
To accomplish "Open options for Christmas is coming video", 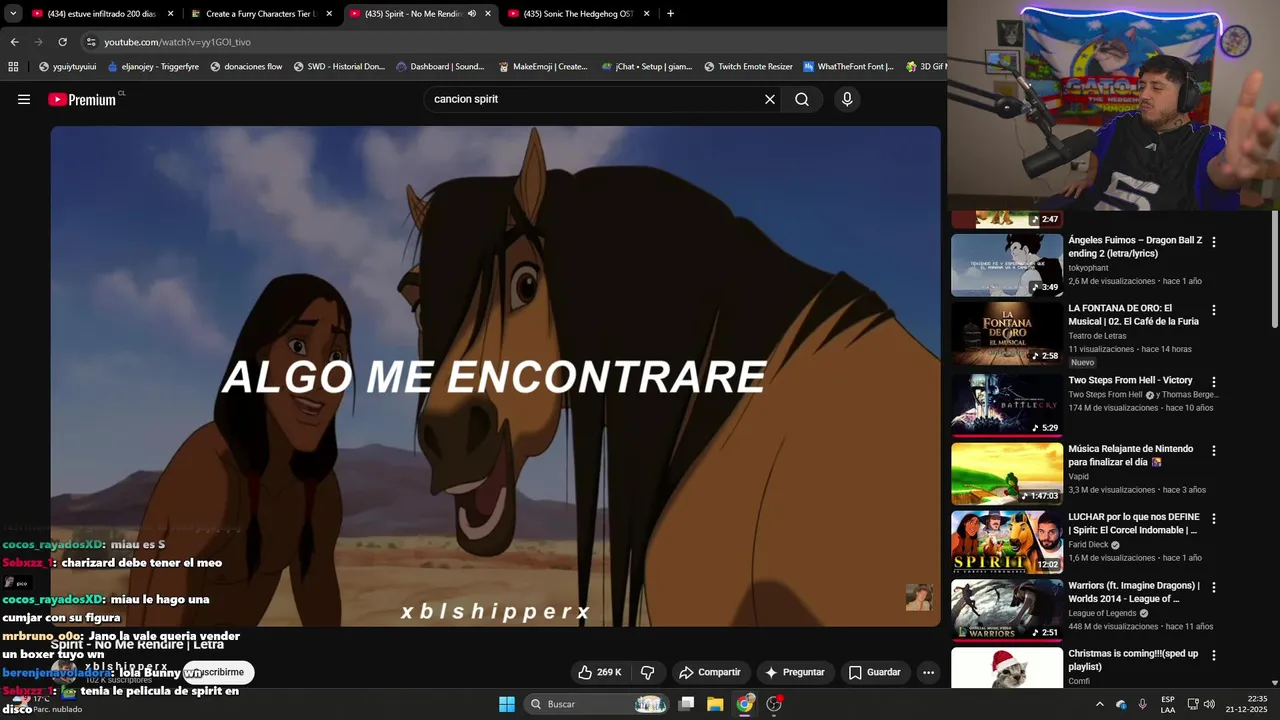I will click(x=1214, y=655).
